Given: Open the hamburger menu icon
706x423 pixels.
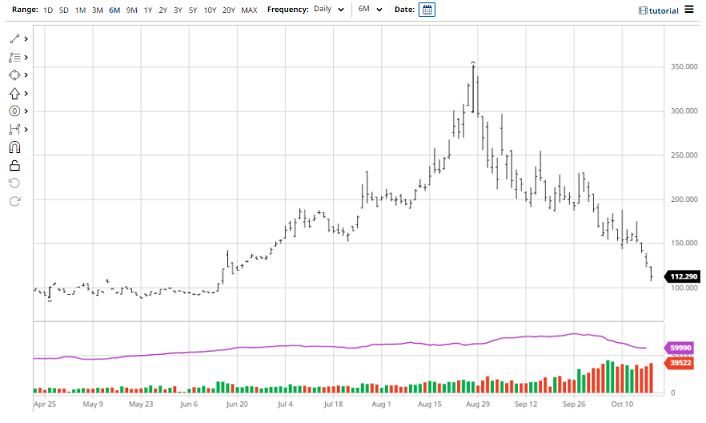Looking at the screenshot, I should coord(689,9).
